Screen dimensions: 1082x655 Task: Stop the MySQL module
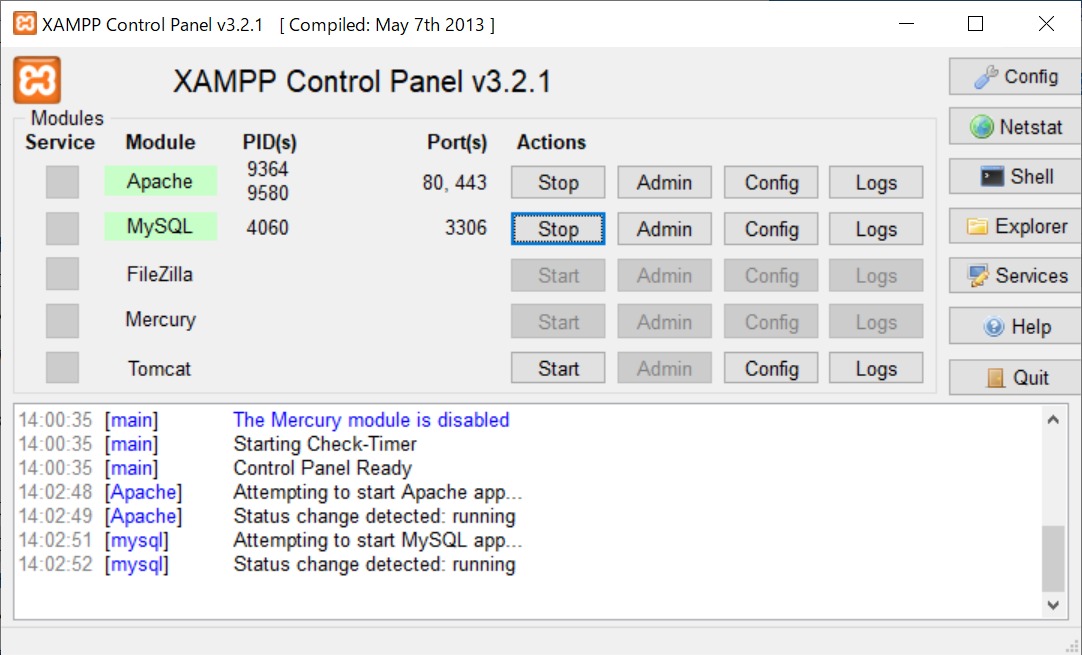[558, 229]
